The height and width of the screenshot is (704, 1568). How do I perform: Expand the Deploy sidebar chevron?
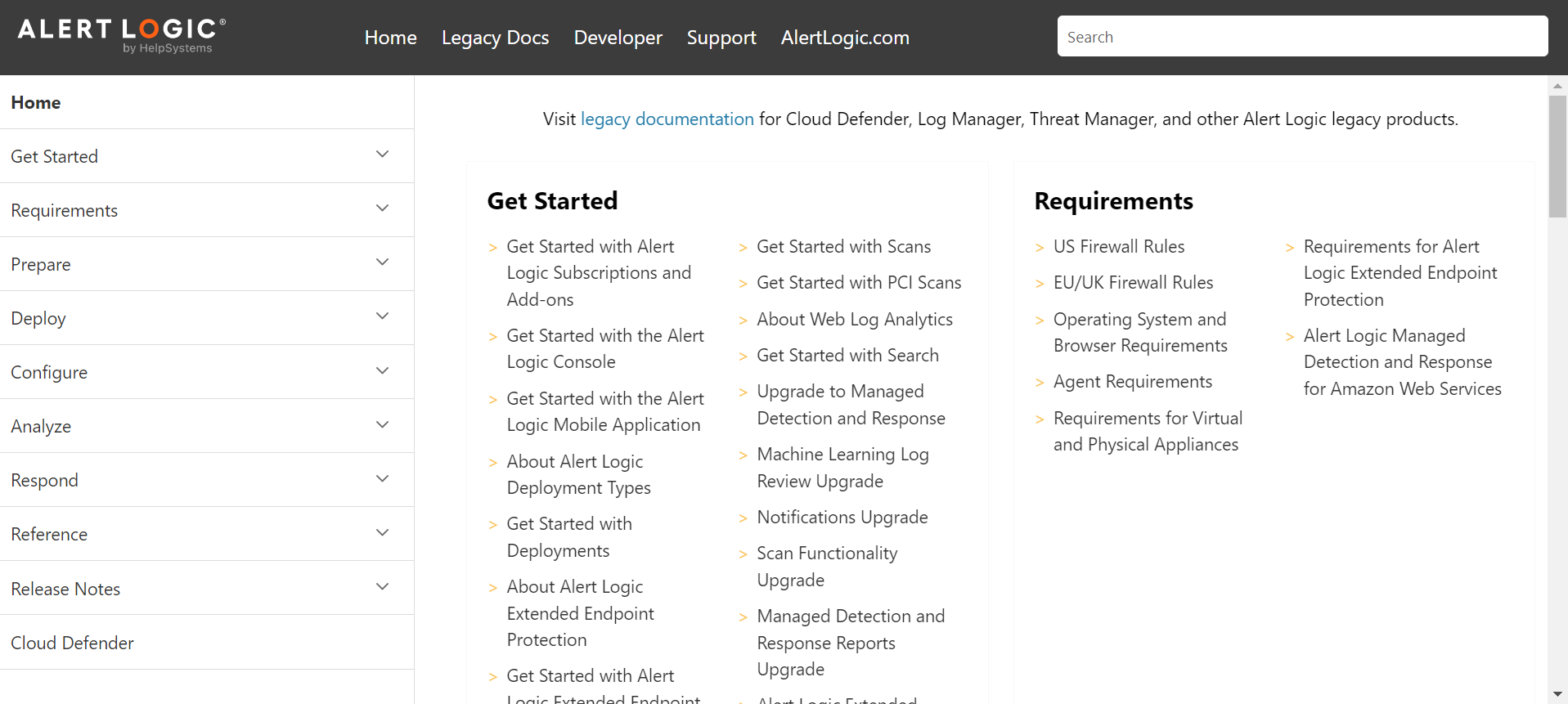click(382, 316)
